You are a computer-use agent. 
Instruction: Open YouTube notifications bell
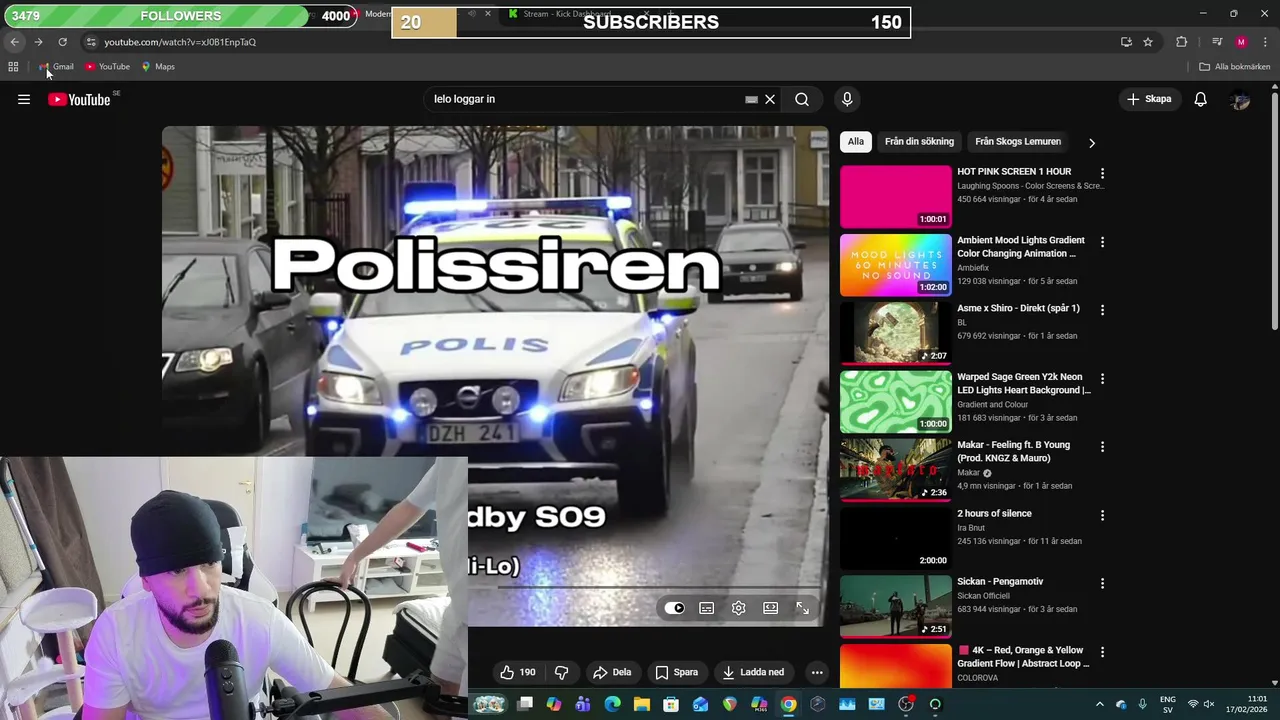[x=1201, y=99]
